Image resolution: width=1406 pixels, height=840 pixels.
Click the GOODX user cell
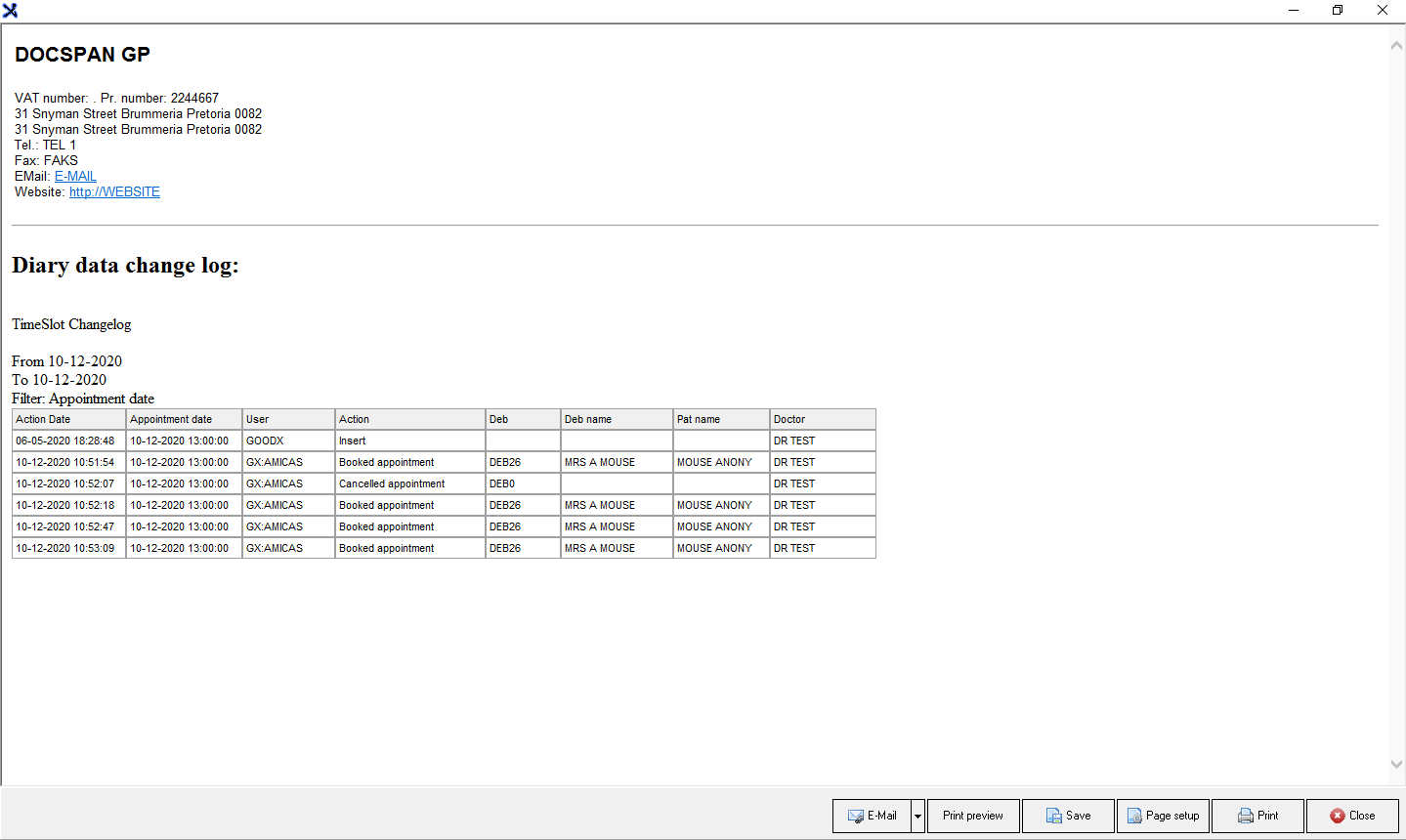[265, 441]
